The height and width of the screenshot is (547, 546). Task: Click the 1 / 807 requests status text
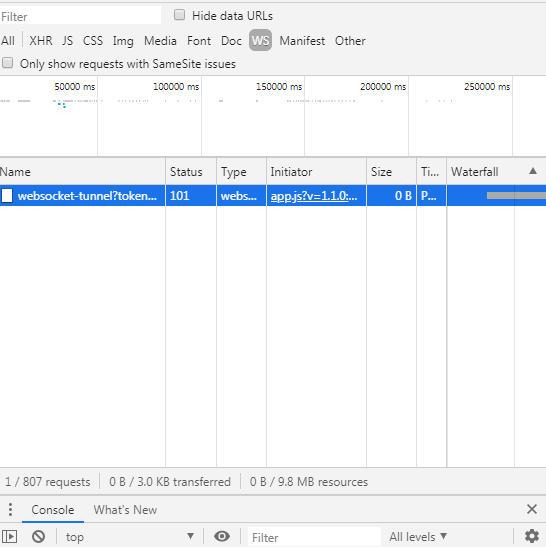pyautogui.click(x=47, y=482)
